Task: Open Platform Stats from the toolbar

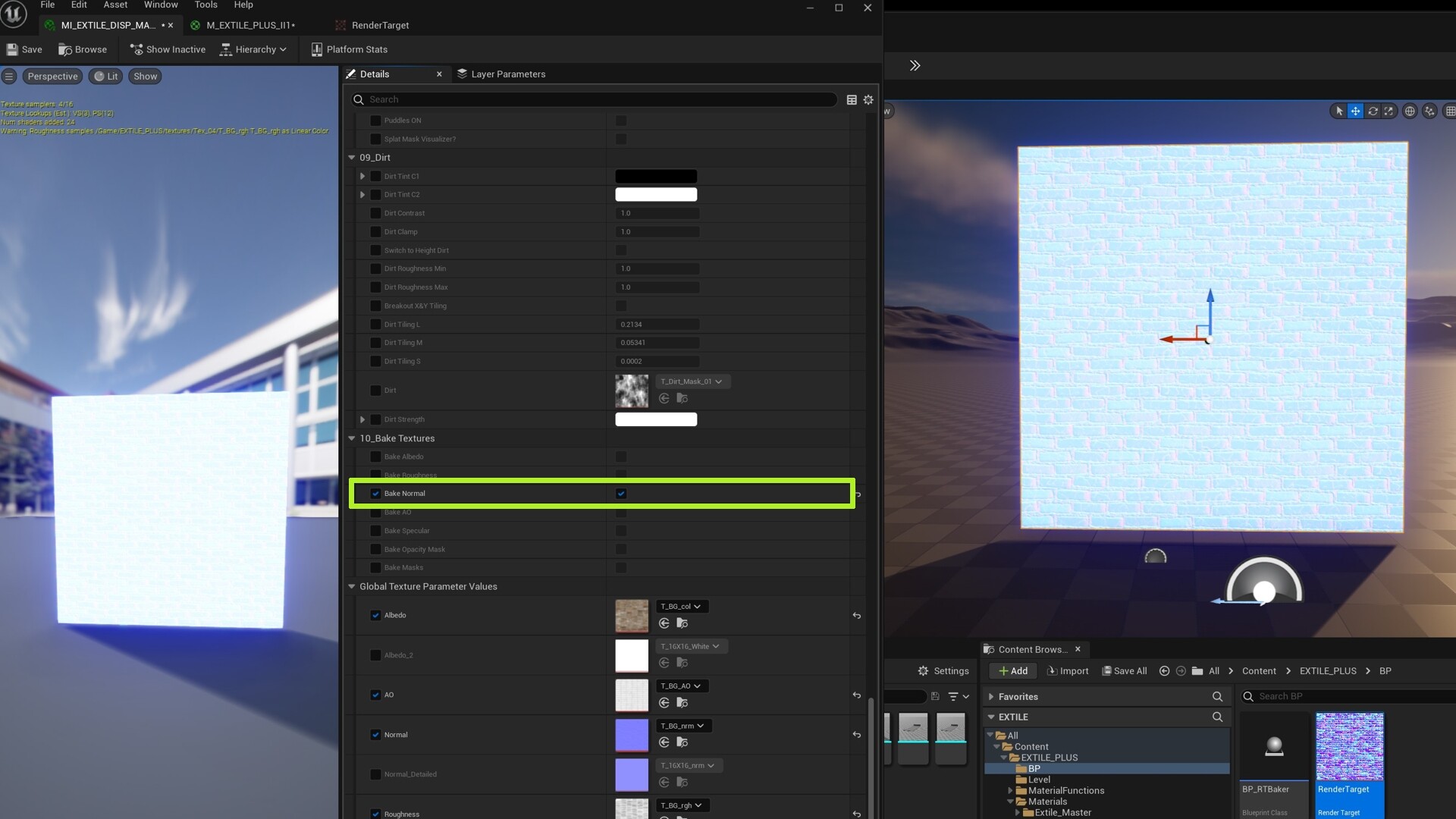Action: tap(349, 49)
